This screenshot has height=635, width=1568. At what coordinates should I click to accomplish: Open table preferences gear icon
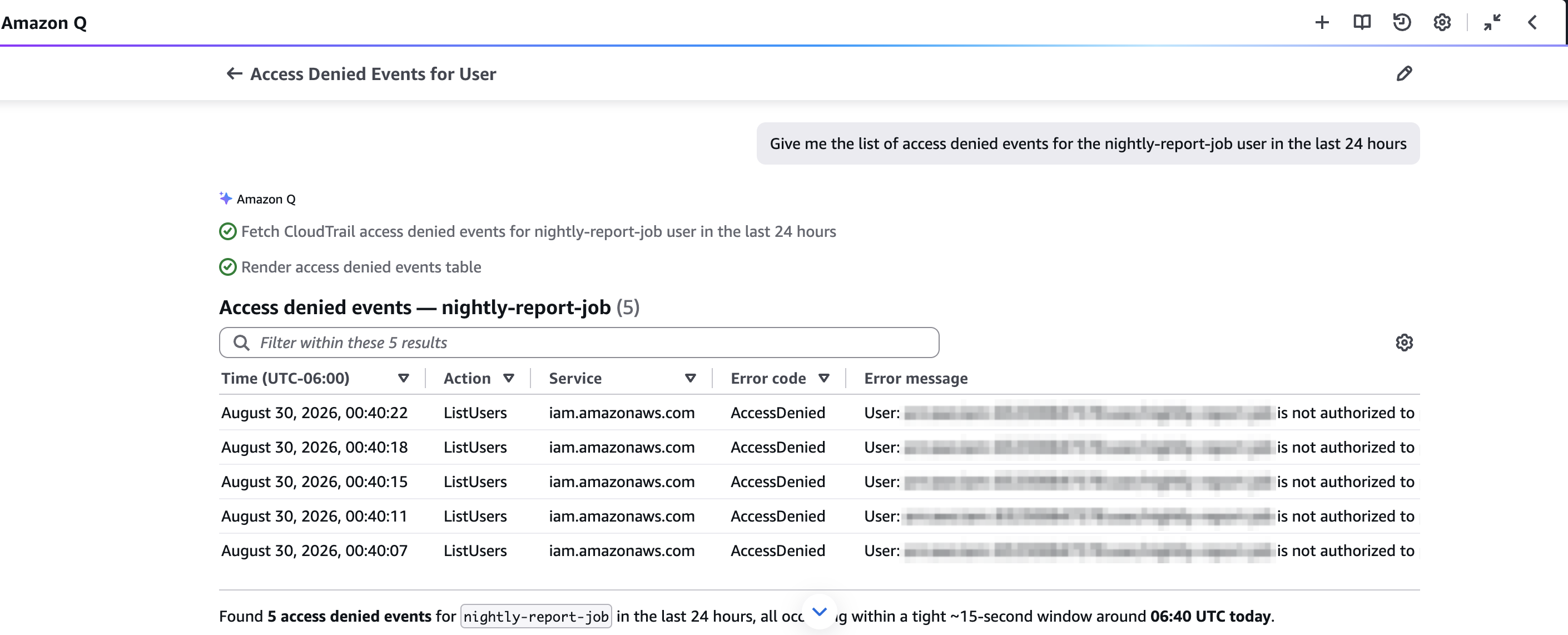click(1405, 343)
